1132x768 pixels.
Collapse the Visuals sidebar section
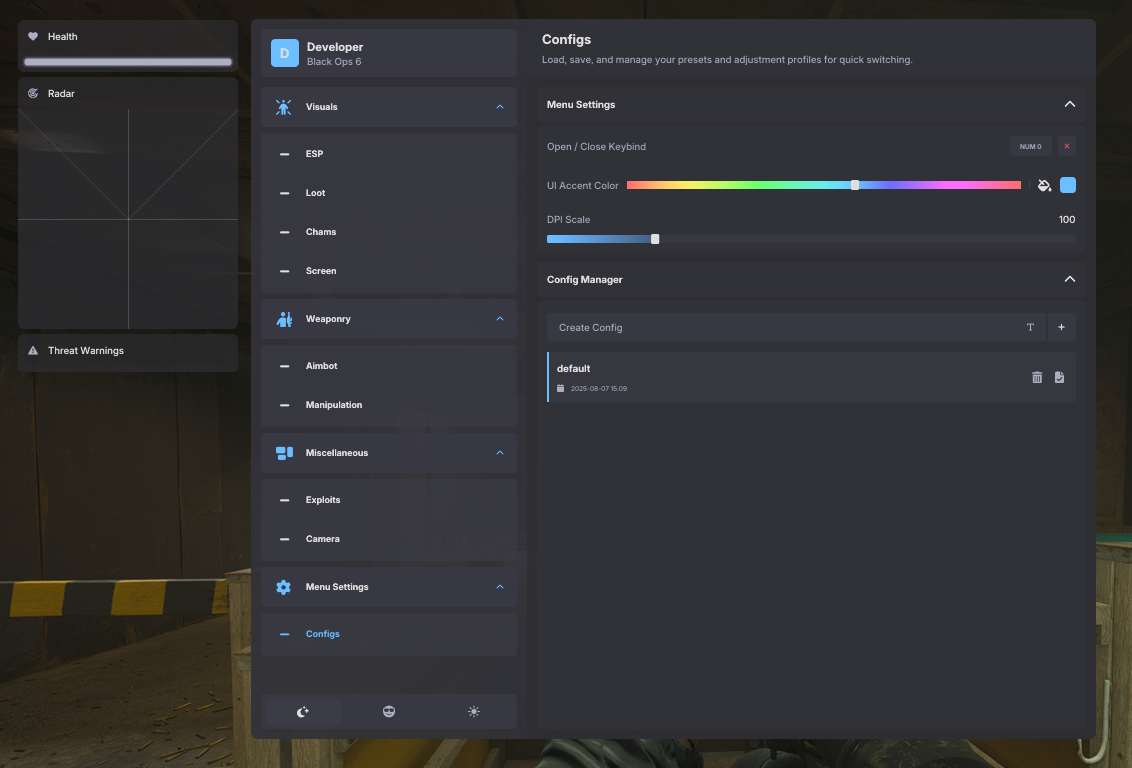point(500,107)
